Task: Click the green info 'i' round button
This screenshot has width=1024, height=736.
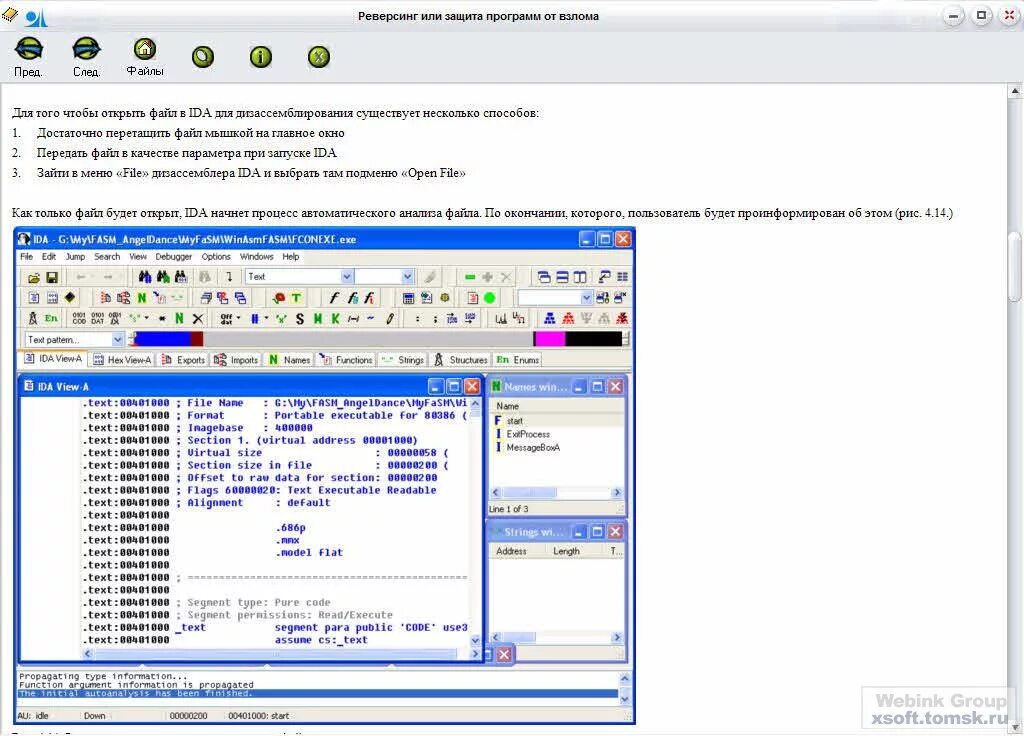Action: (261, 57)
